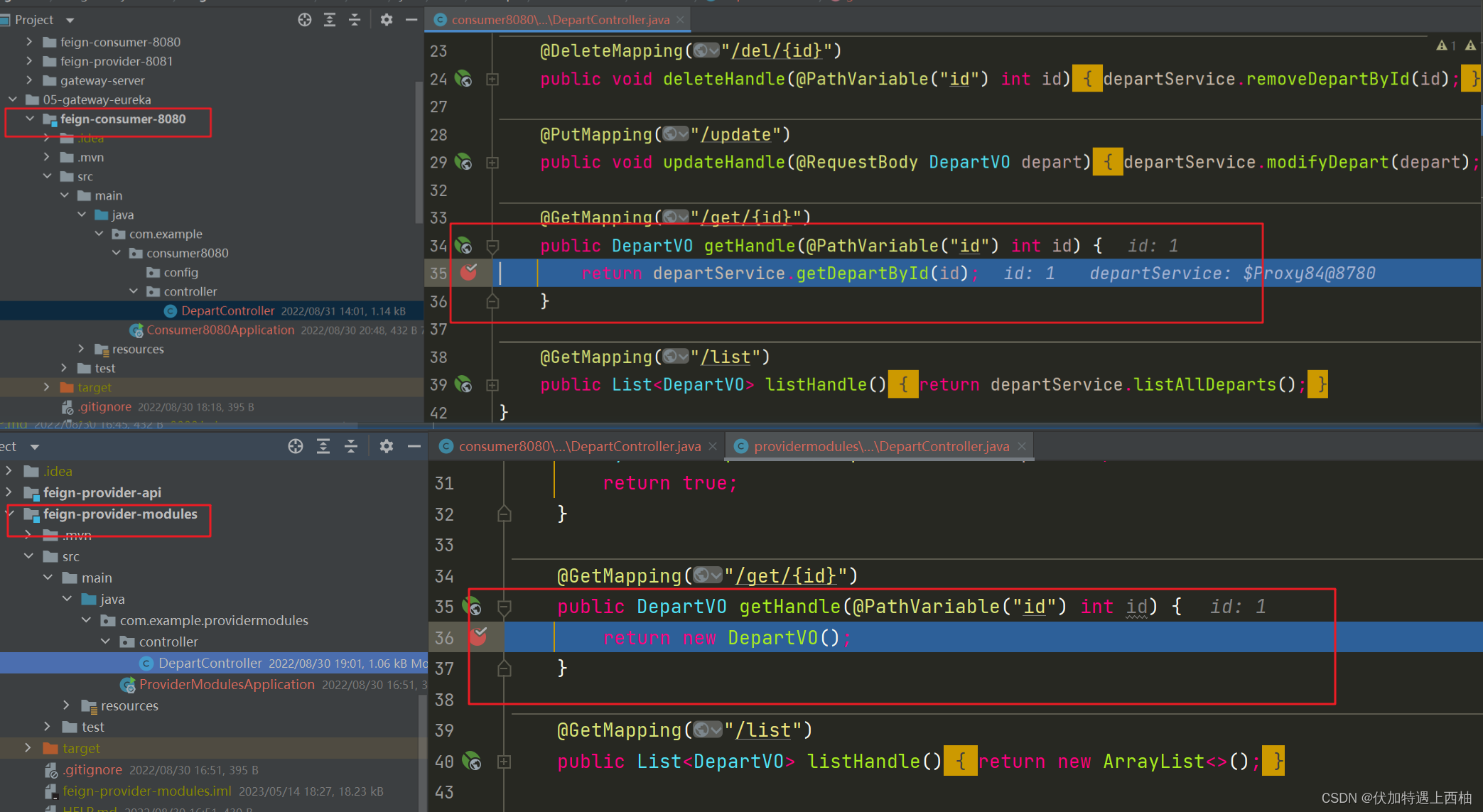
Task: Click the endpoint gutter icon on line 35 of provider editor
Action: point(473,607)
